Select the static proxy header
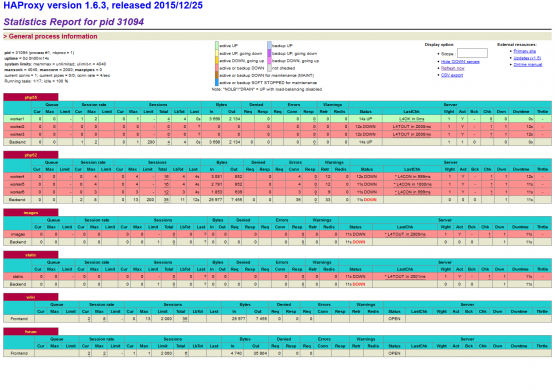 click(31, 255)
